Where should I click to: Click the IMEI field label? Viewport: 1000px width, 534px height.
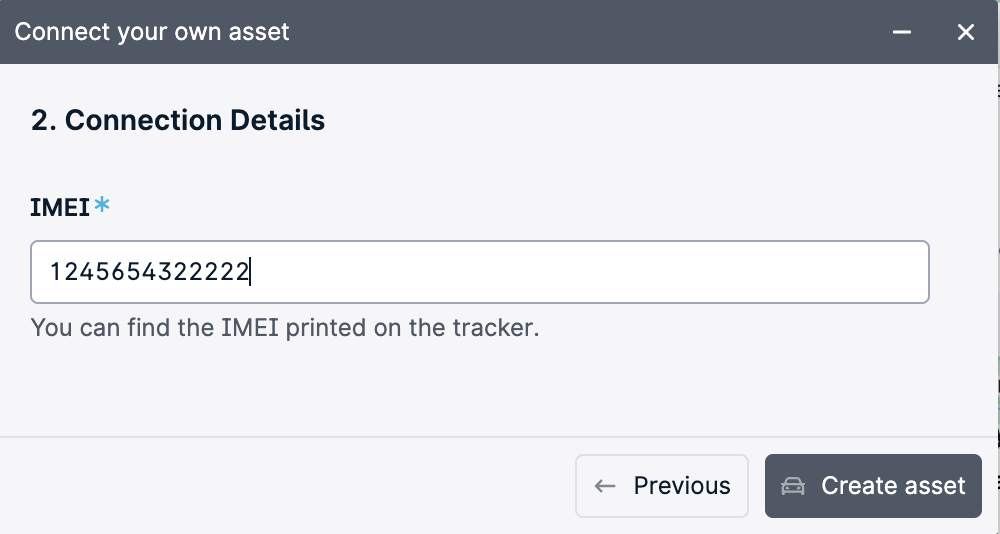click(60, 207)
